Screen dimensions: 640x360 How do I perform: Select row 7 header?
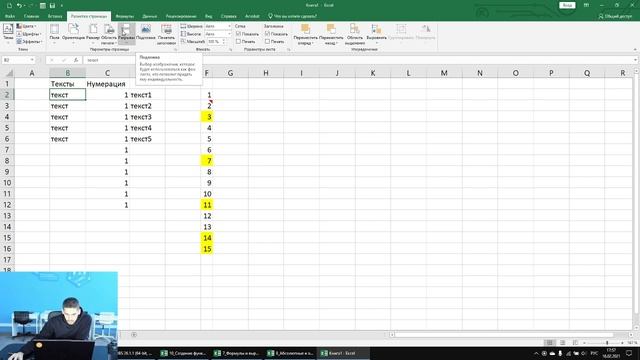(7, 150)
